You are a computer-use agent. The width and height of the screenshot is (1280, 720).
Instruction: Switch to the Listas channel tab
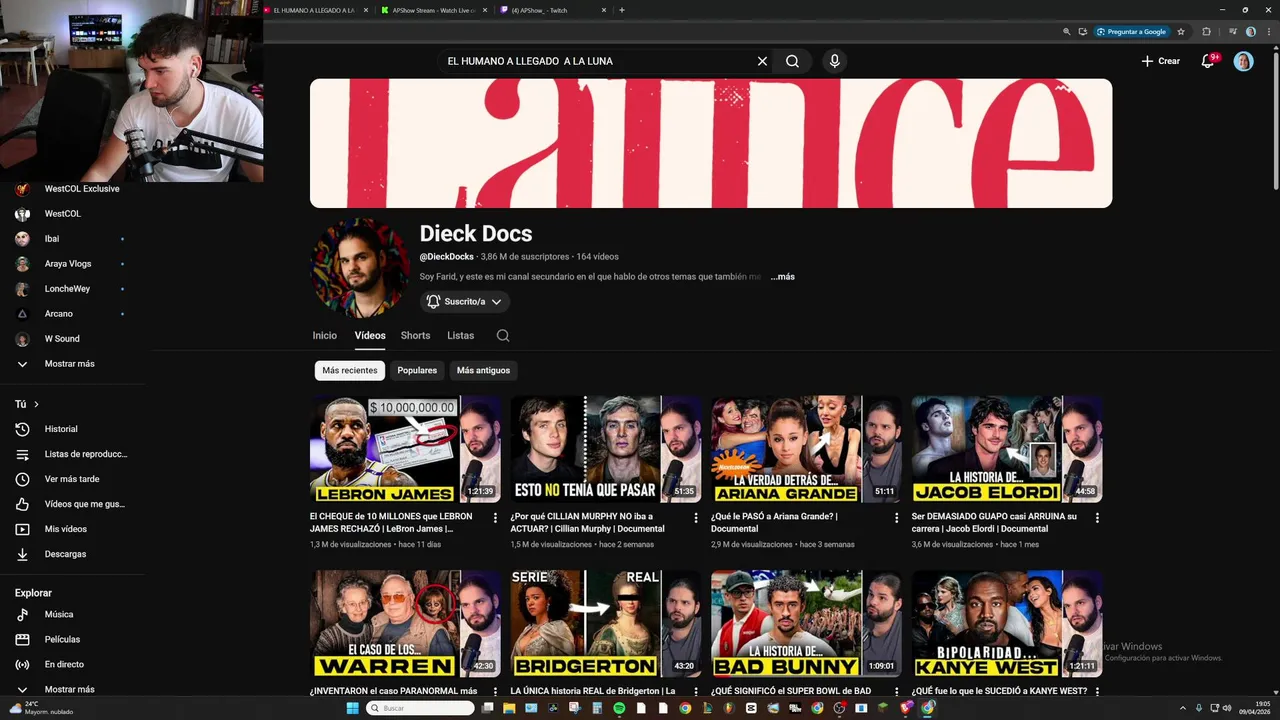point(461,336)
